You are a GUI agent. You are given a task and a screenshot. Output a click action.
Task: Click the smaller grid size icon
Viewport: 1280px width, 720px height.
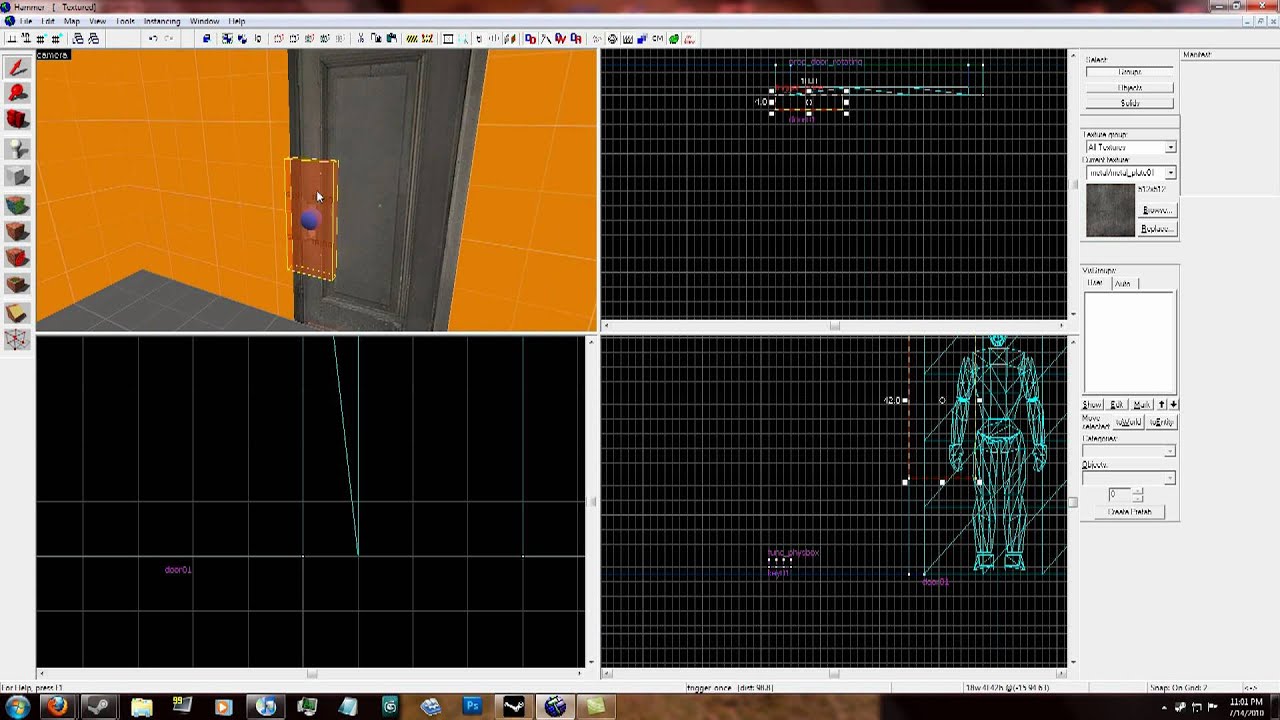point(40,39)
